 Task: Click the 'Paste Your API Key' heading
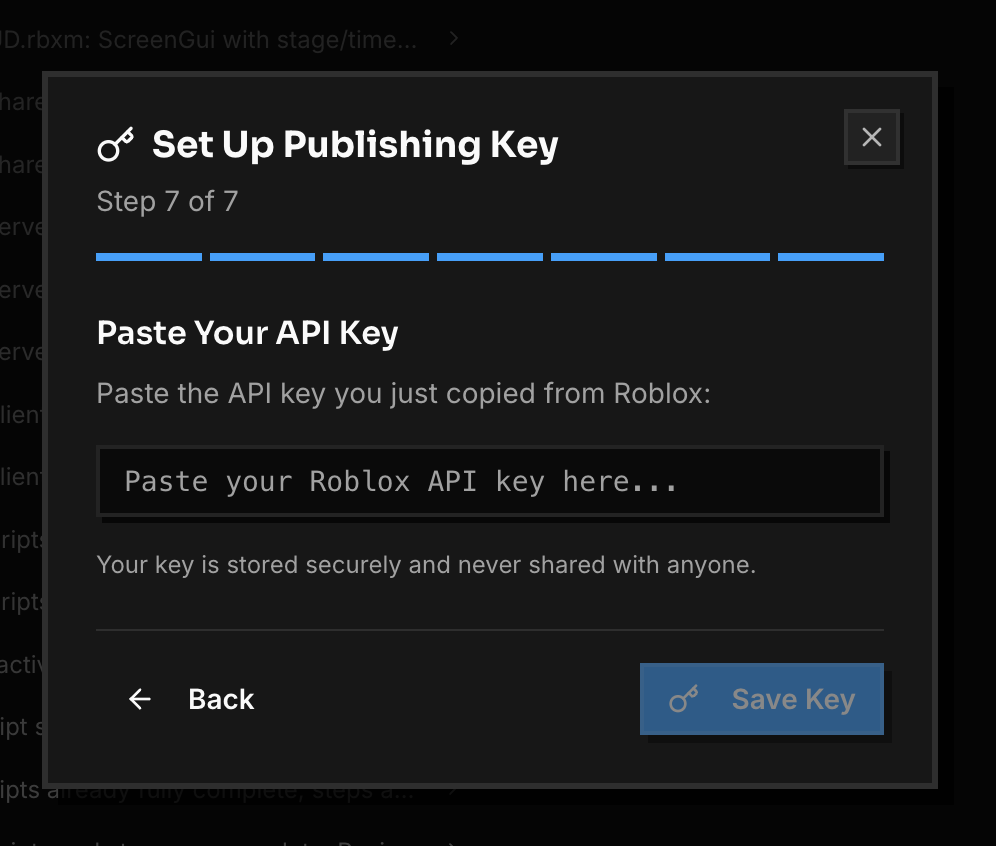pos(248,333)
